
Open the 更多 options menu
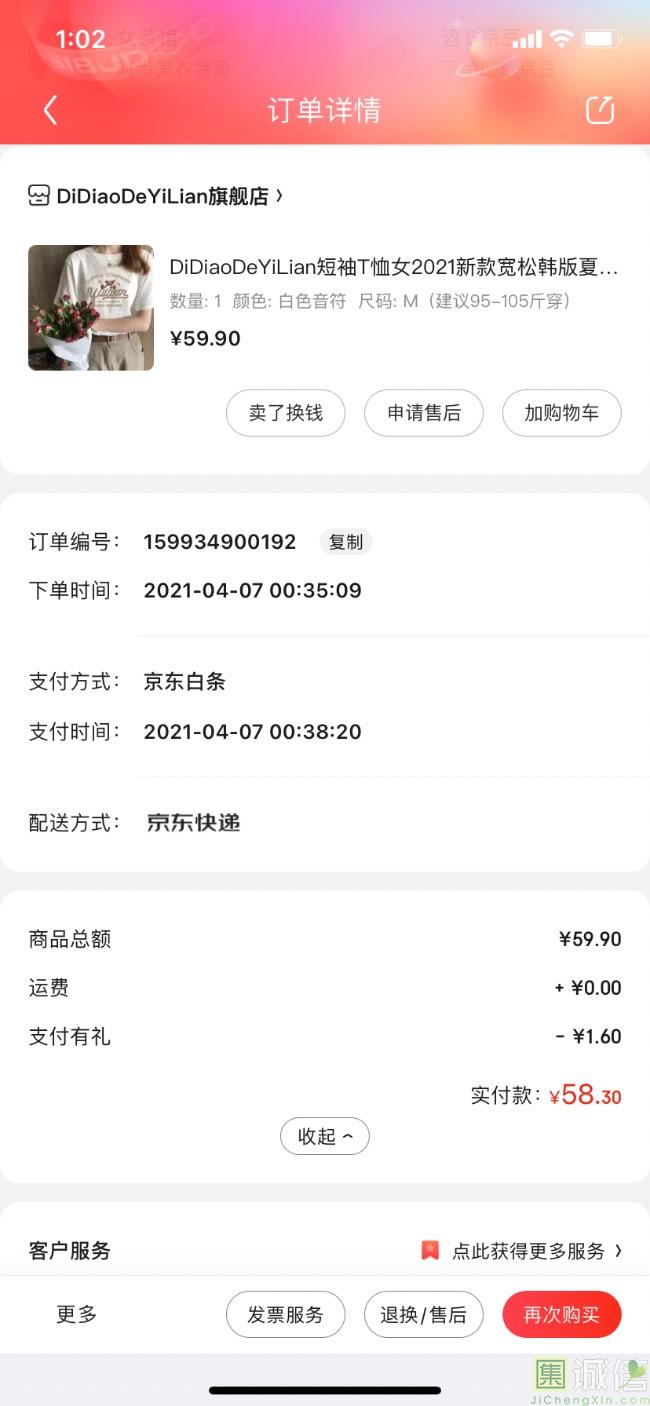click(76, 1314)
